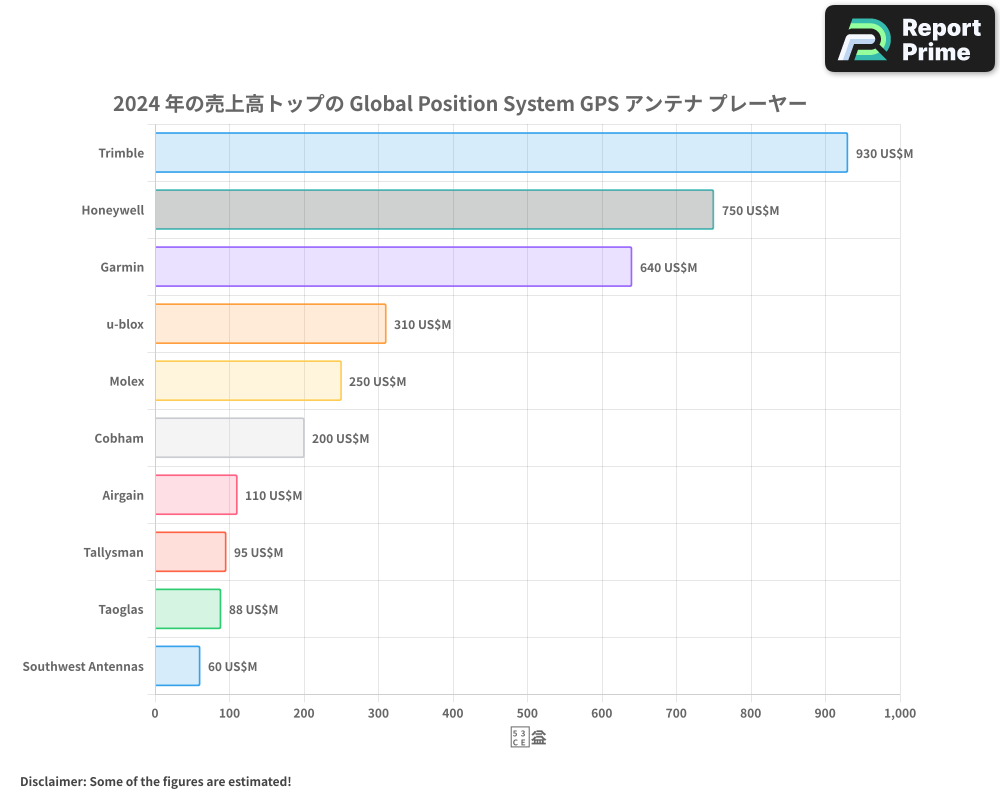
Task: Expand the Southwest Antennas bar entry
Action: click(x=175, y=666)
